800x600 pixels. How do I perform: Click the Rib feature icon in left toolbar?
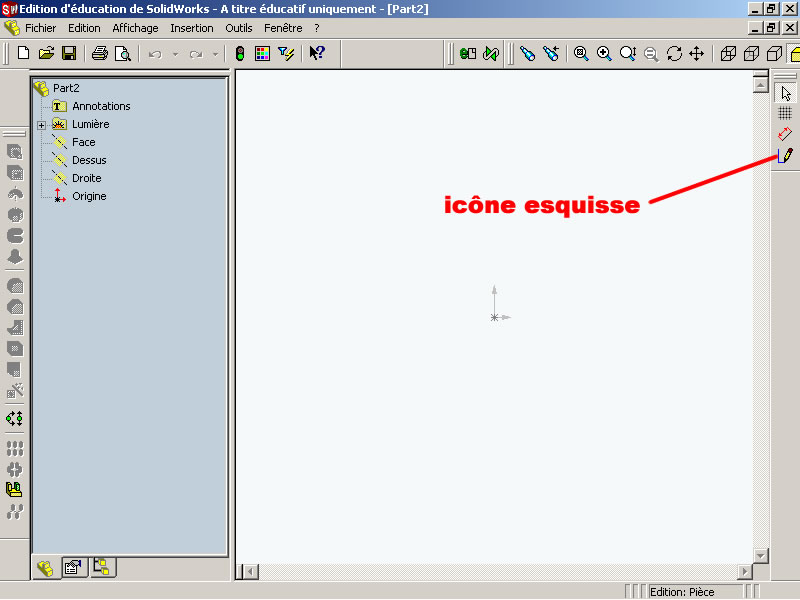point(15,328)
